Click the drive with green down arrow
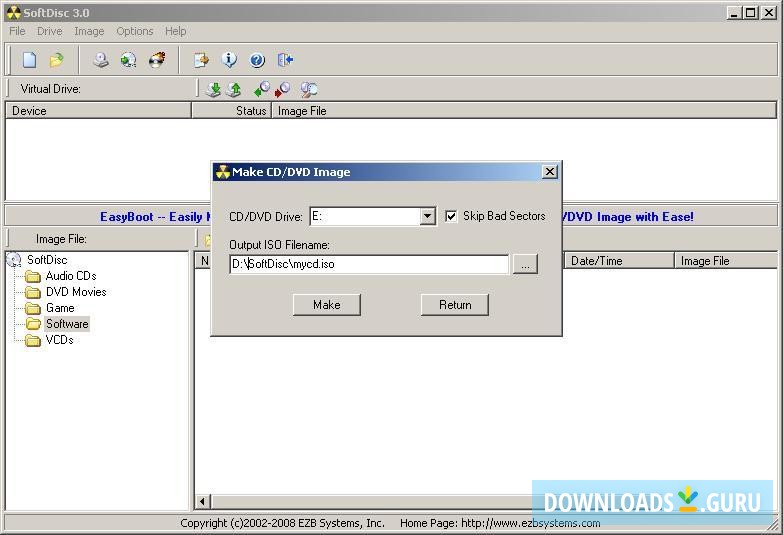783x535 pixels. pos(214,89)
